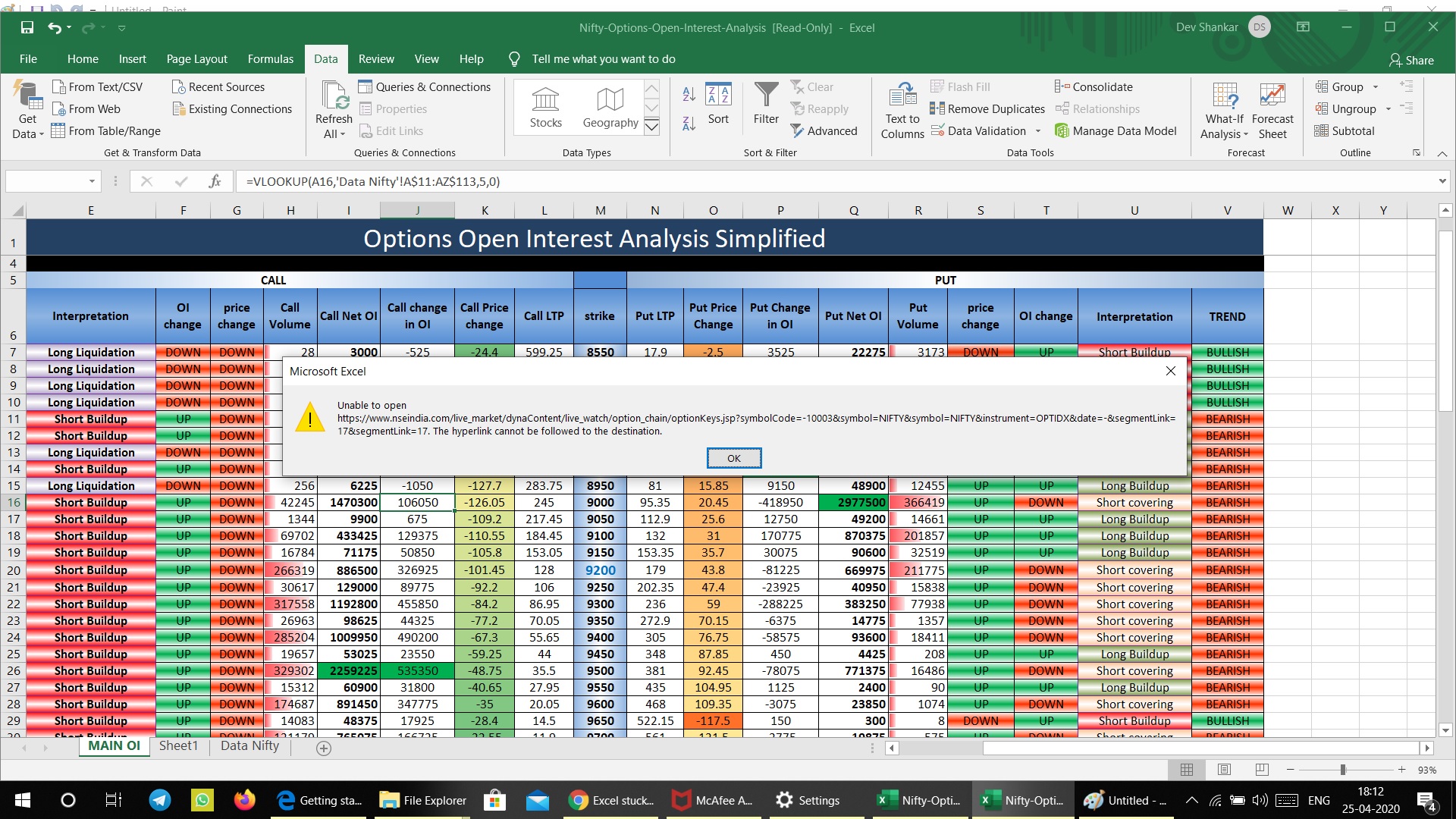Click the Sort A to Z icon
Viewport: 1456px width, 819px height.
click(689, 94)
